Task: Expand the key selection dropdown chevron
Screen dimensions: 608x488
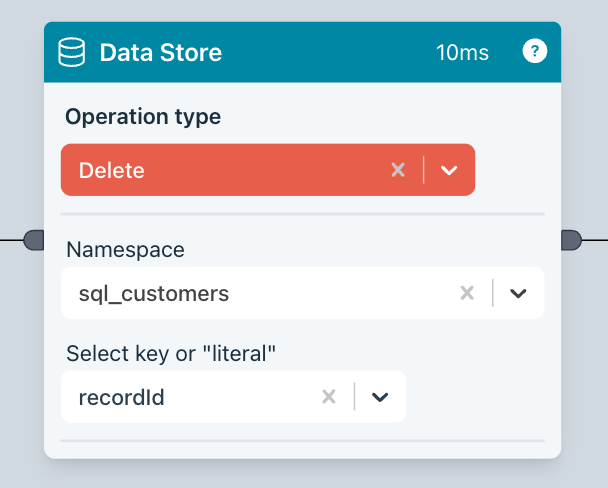Action: tap(380, 397)
